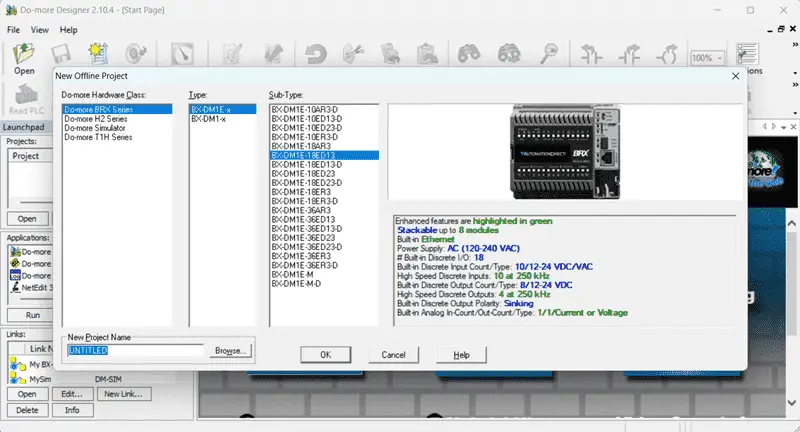Click the Cancel button in the dialog

coord(393,354)
